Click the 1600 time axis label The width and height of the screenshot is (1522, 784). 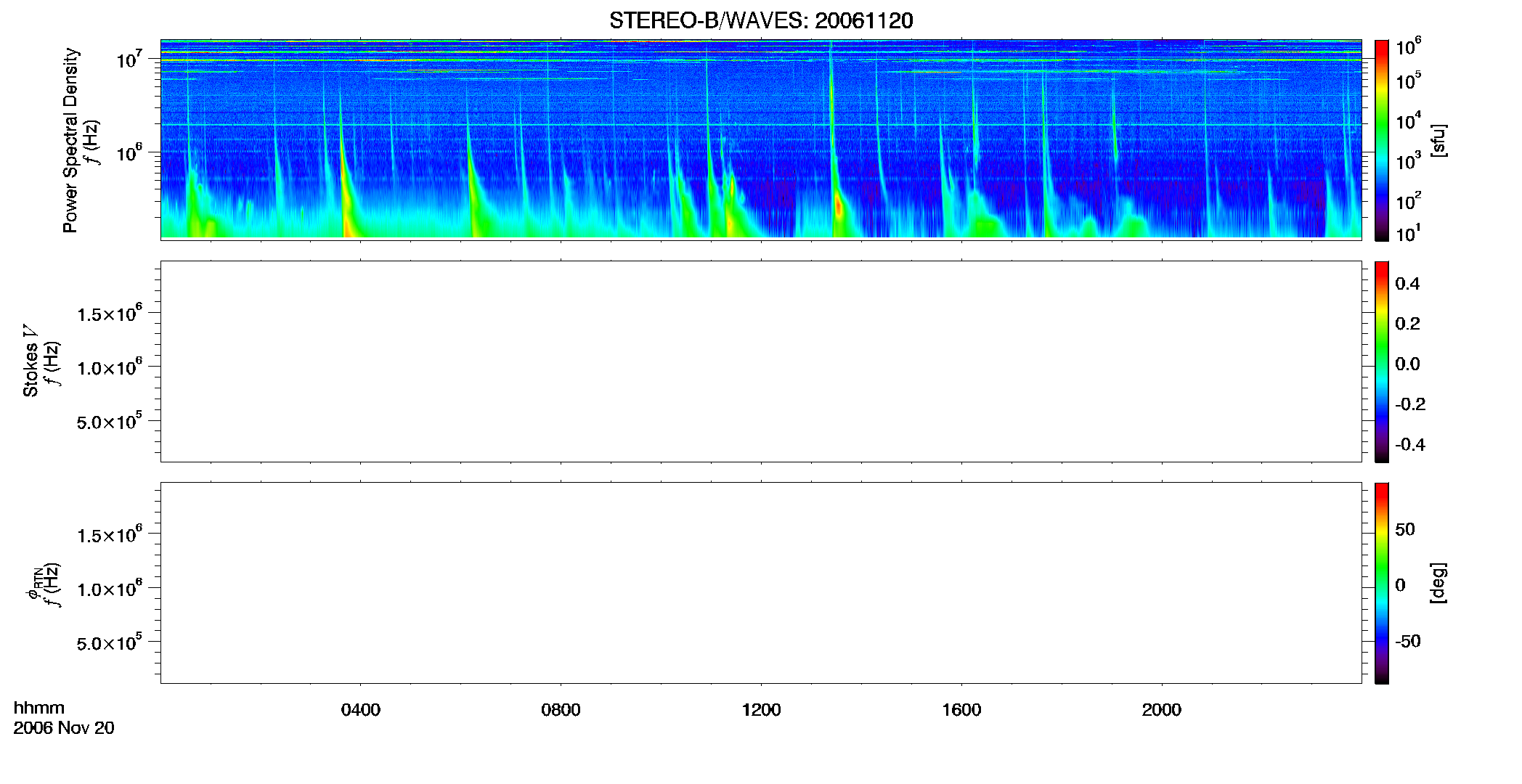[x=961, y=710]
